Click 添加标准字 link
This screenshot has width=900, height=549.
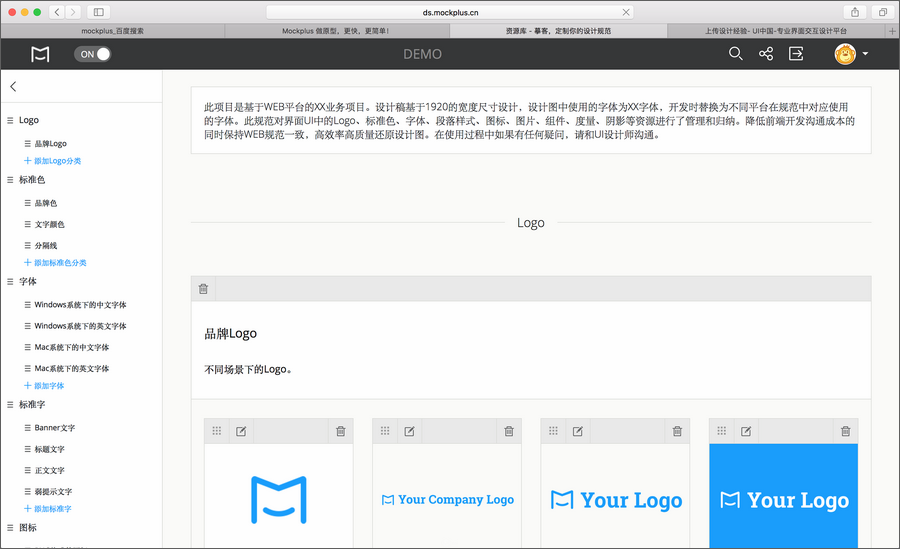tap(48, 508)
